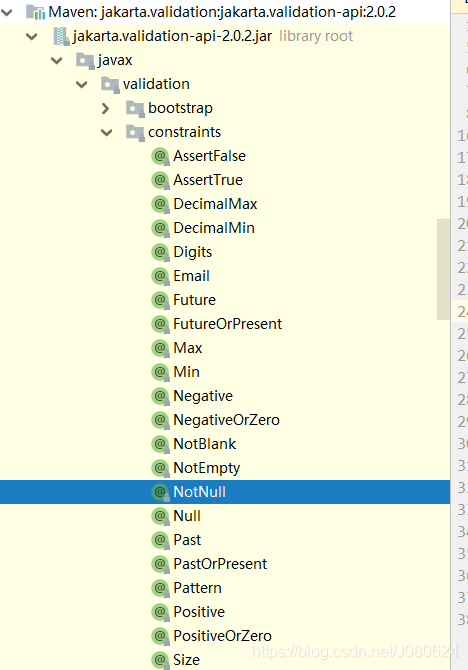
Task: Click the annotation icon beside Null
Action: pos(160,516)
